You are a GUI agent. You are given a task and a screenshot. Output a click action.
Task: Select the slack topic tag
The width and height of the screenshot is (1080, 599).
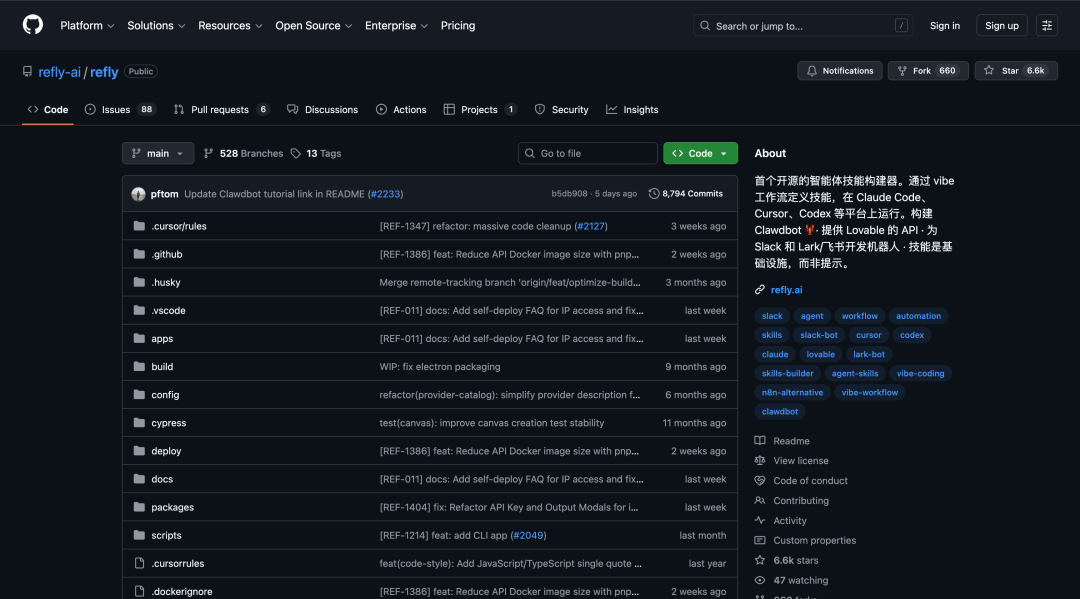click(772, 316)
